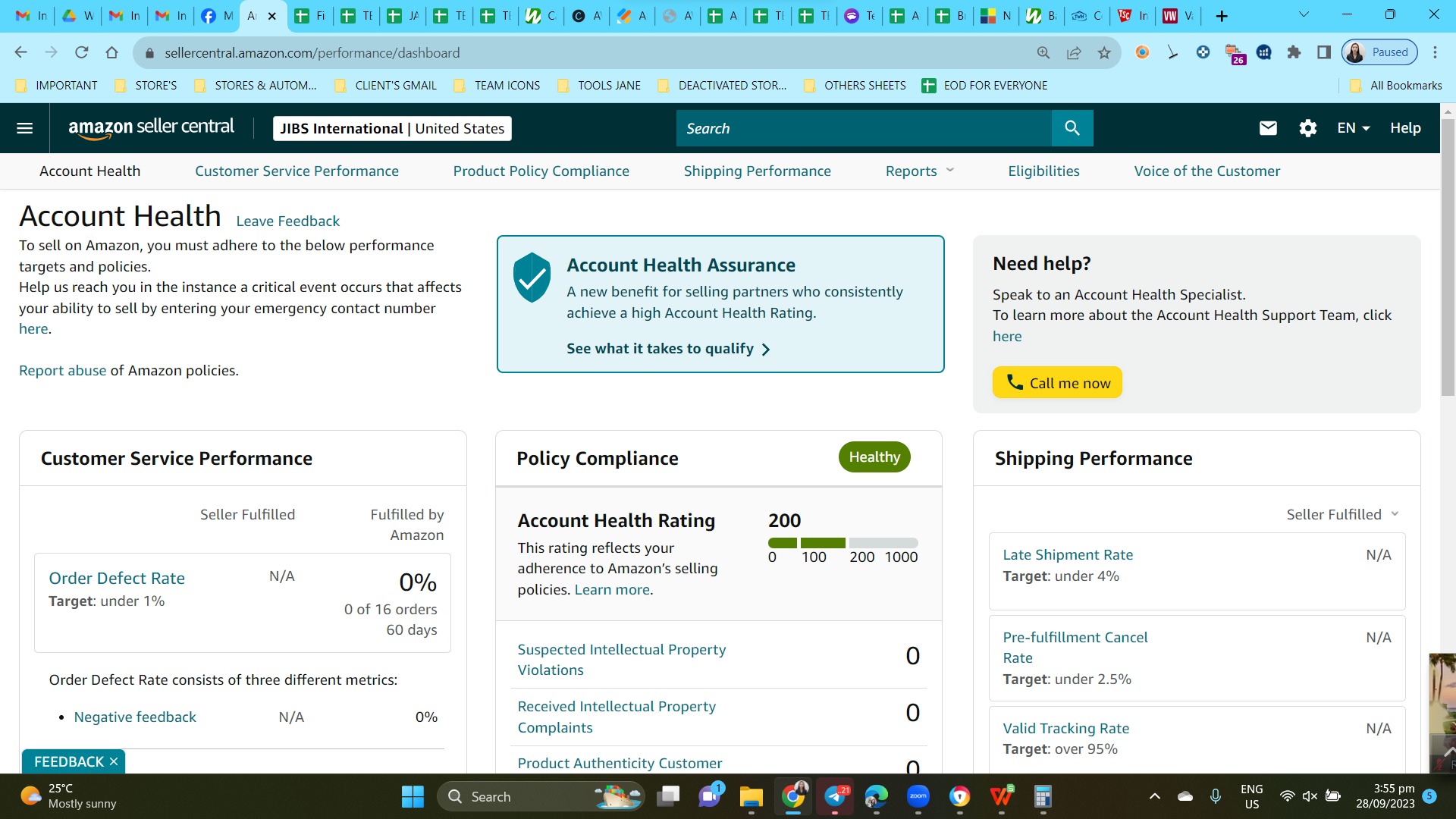Click the Healthy status badge
The image size is (1456, 819).
point(874,457)
